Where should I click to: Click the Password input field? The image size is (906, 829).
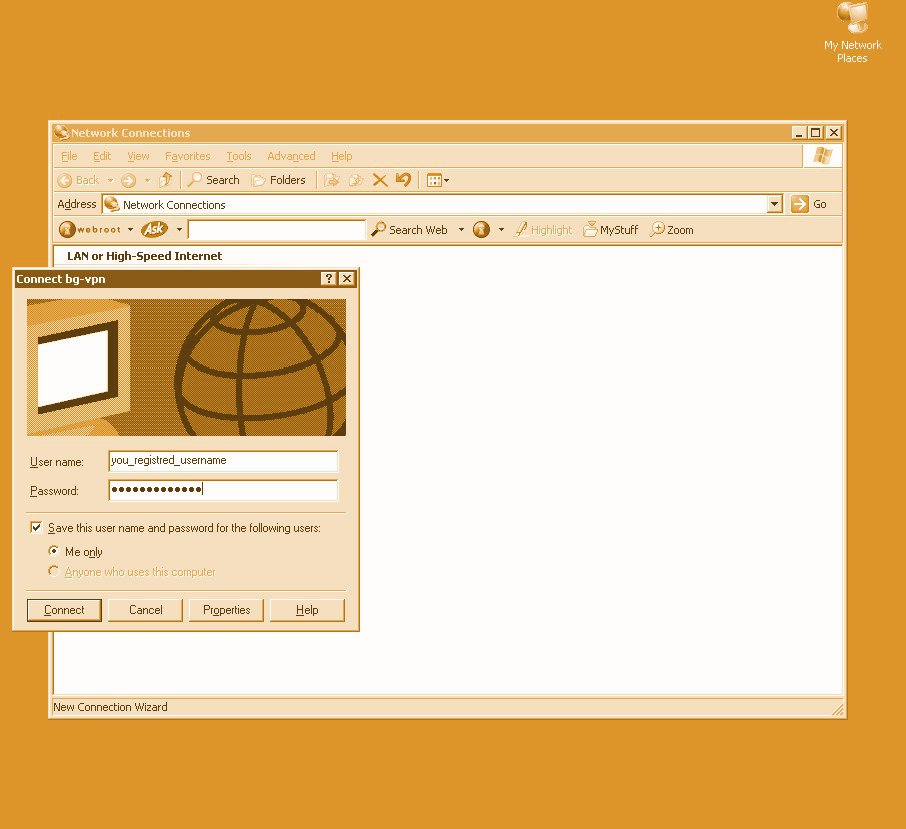[x=223, y=490]
